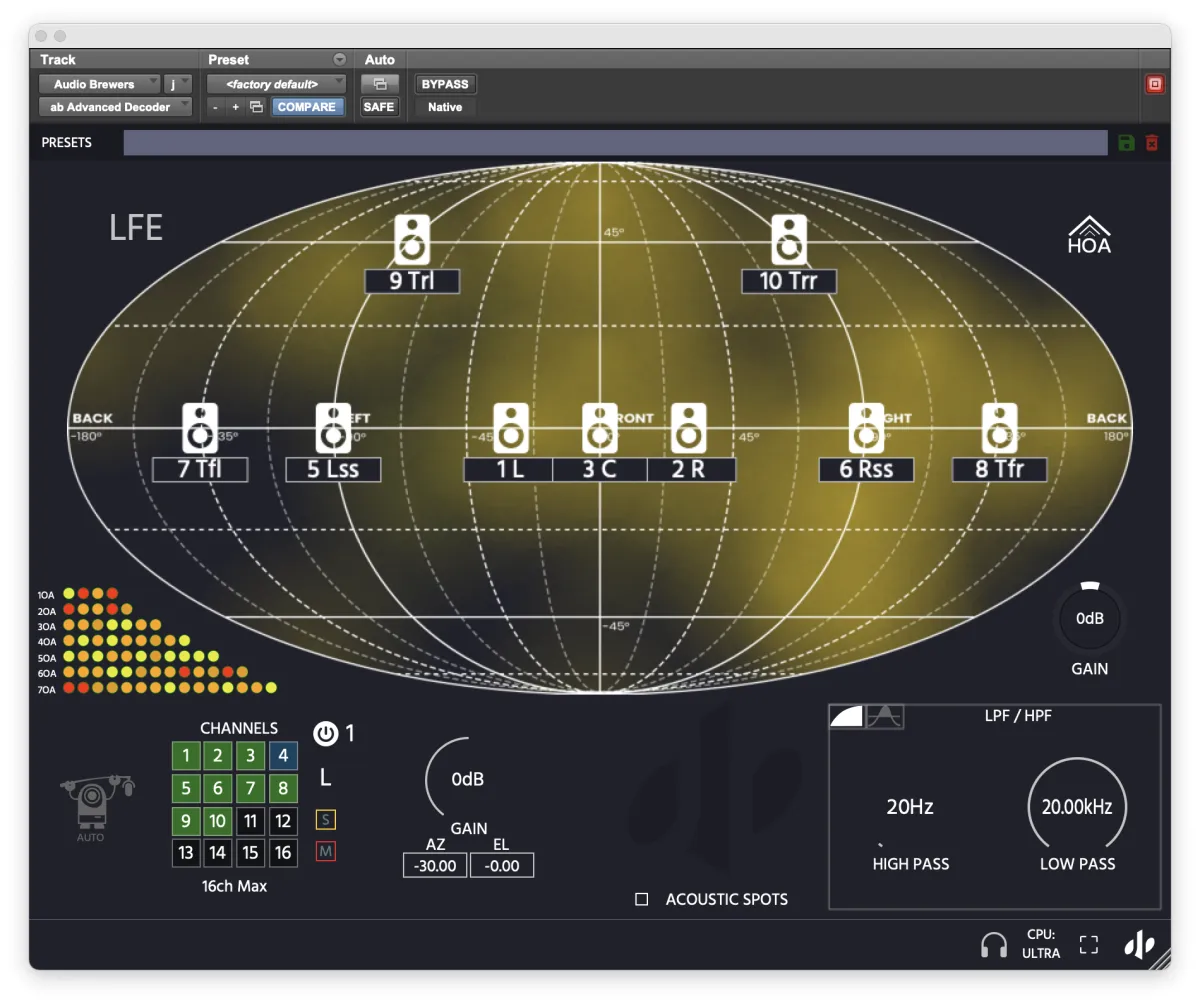The height and width of the screenshot is (1004, 1200).
Task: Click the 9 Trl speaker label
Action: [x=412, y=281]
